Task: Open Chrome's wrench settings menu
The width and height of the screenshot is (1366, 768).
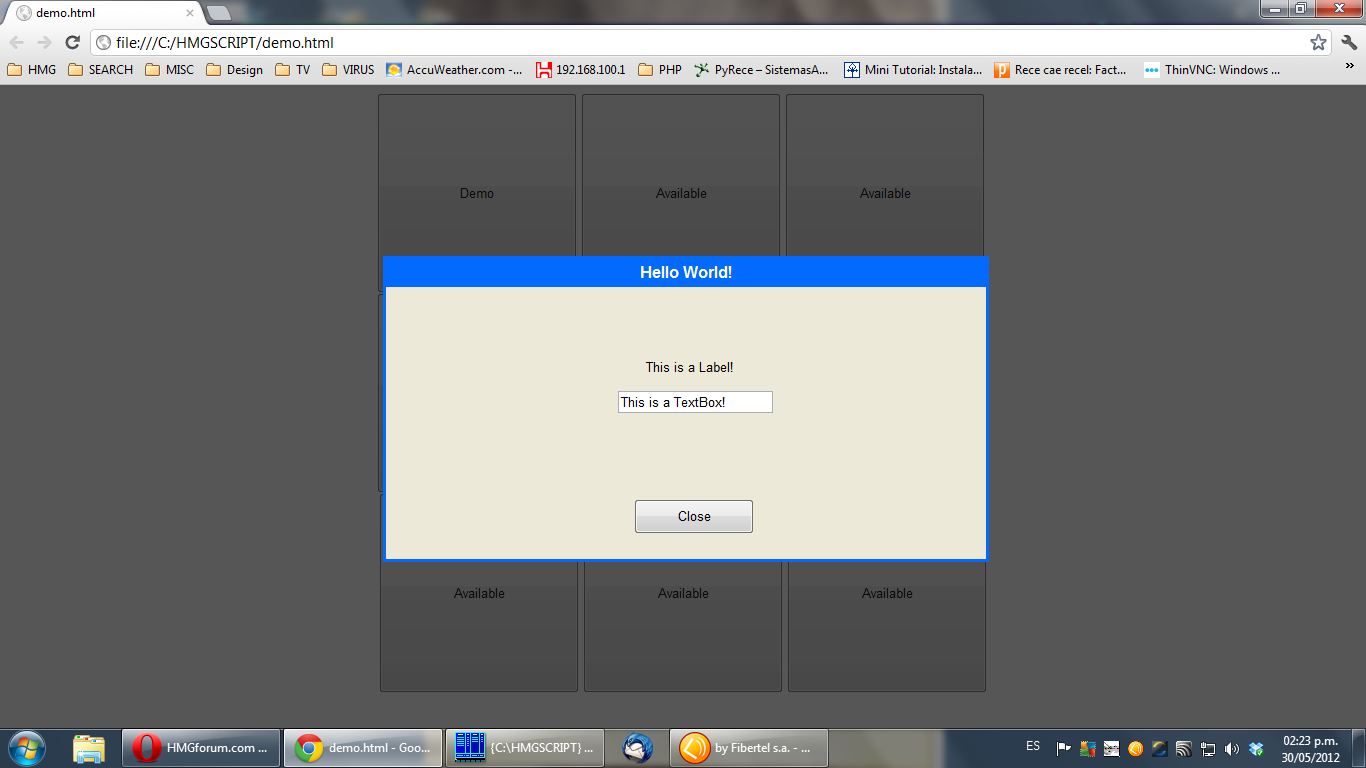Action: coord(1349,43)
